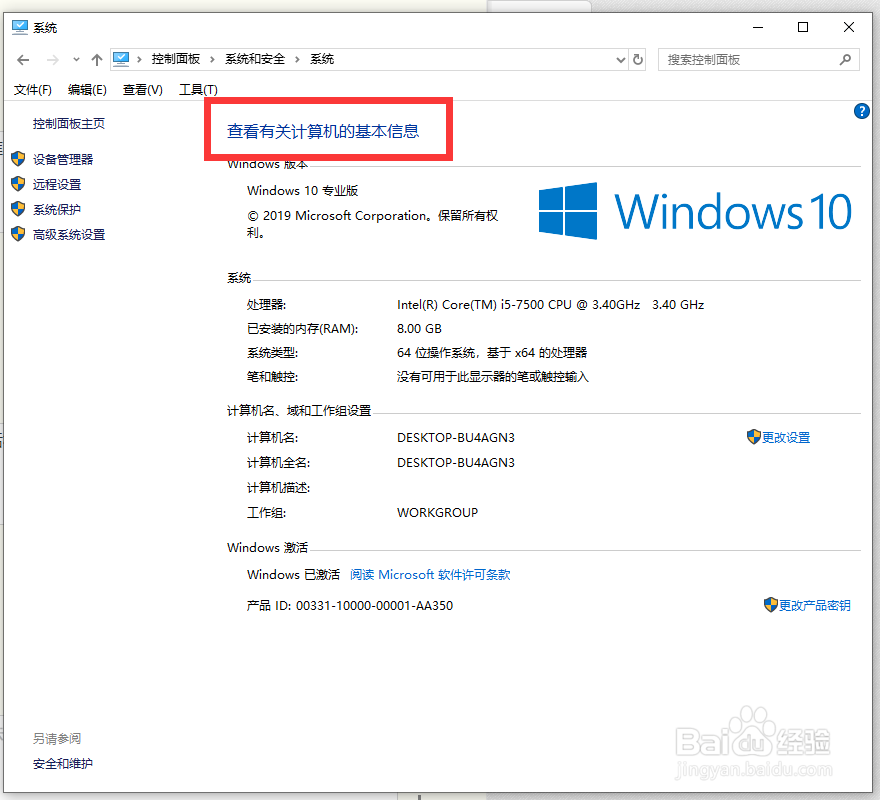Open the 文件(F) menu
The image size is (880, 800).
pos(33,90)
